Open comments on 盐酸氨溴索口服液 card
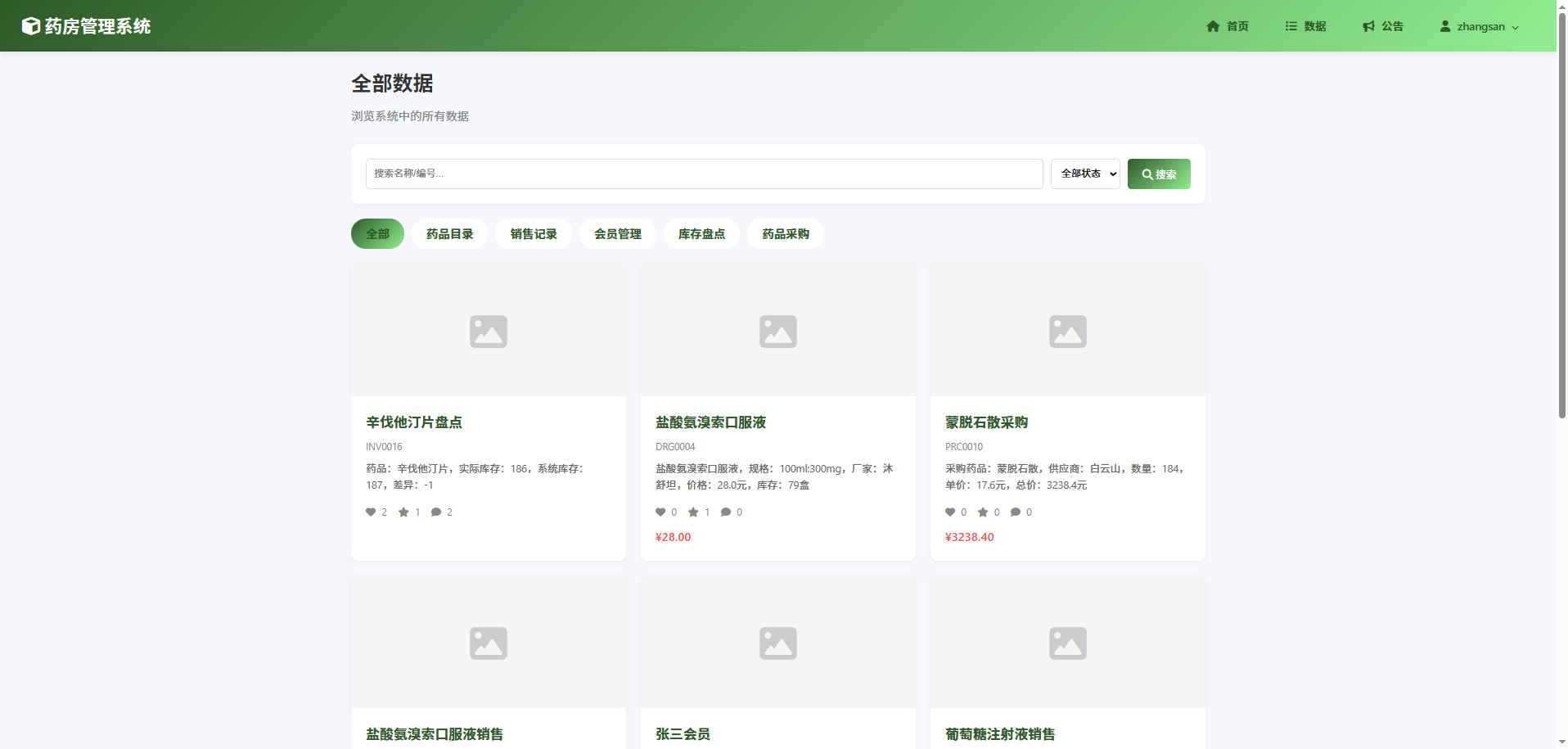The height and width of the screenshot is (749, 1568). tap(726, 512)
